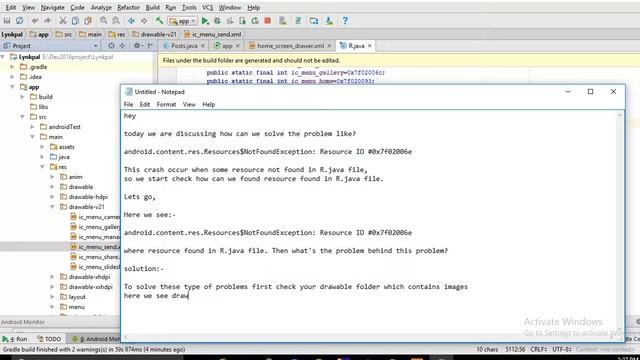Click the Undo arrow icon
Image resolution: width=640 pixels, height=360 pixels.
pos(35,21)
